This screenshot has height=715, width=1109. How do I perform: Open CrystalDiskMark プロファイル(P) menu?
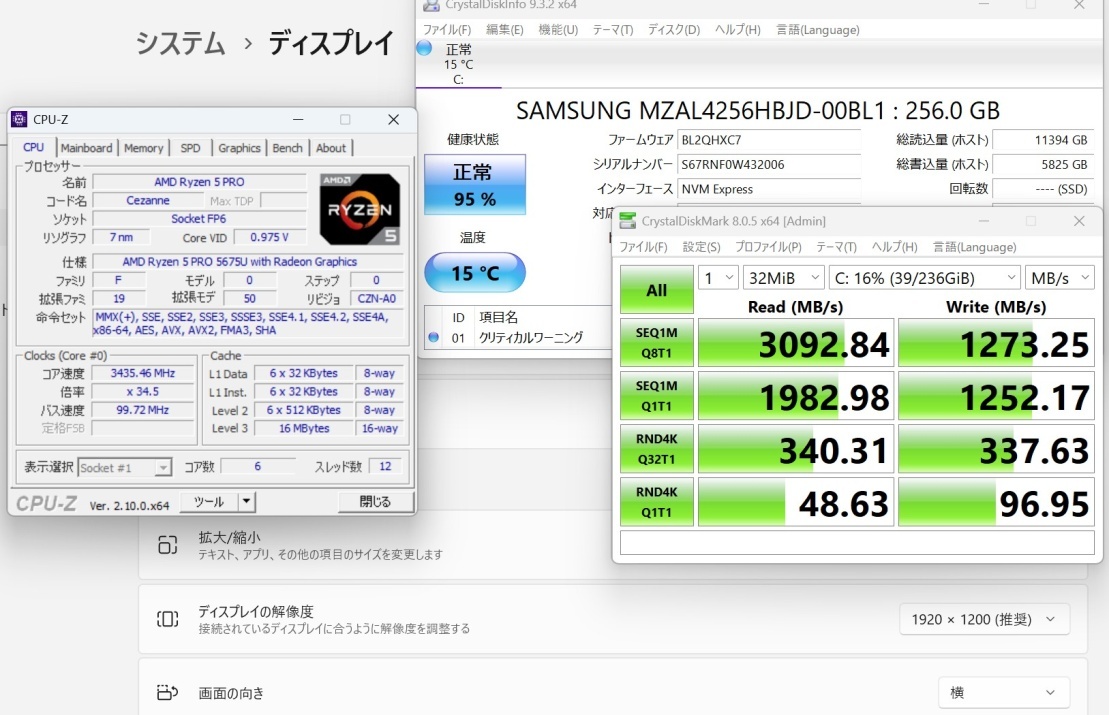[768, 247]
